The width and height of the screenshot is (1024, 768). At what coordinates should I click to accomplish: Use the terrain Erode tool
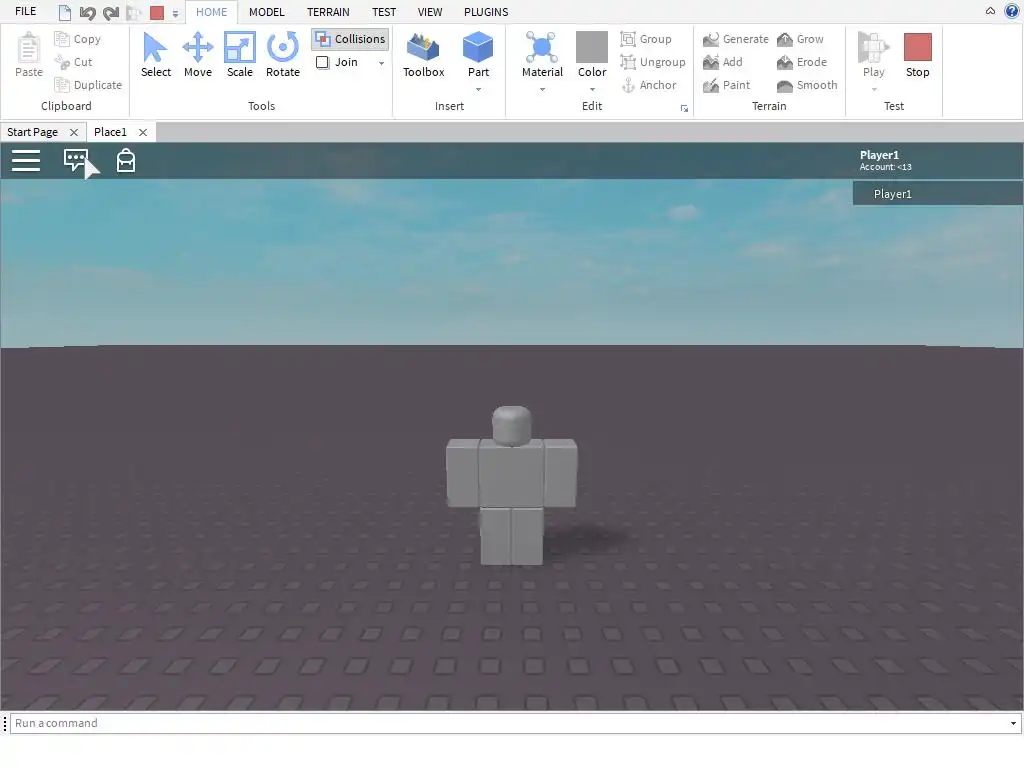(x=802, y=62)
